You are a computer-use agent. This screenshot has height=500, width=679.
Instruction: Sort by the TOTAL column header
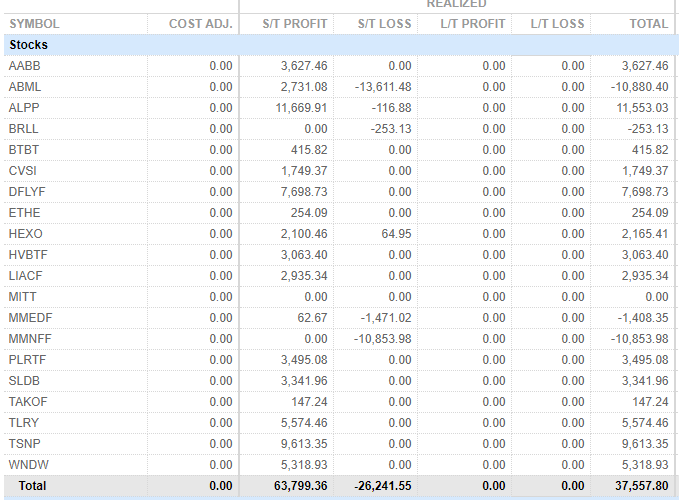649,24
